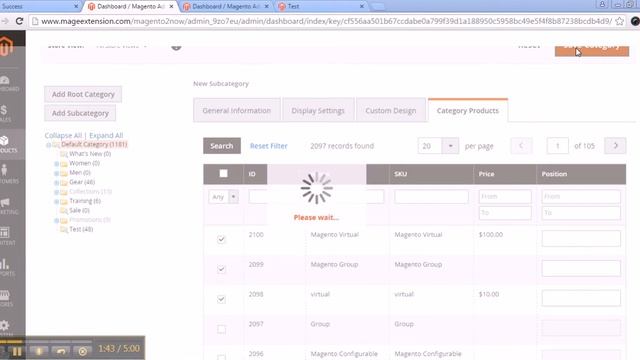Switch to the Custom Design tab
The width and height of the screenshot is (640, 360).
(391, 110)
